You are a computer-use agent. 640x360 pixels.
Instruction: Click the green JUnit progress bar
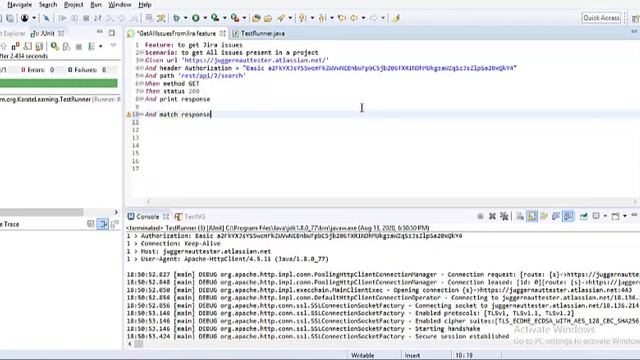(58, 83)
